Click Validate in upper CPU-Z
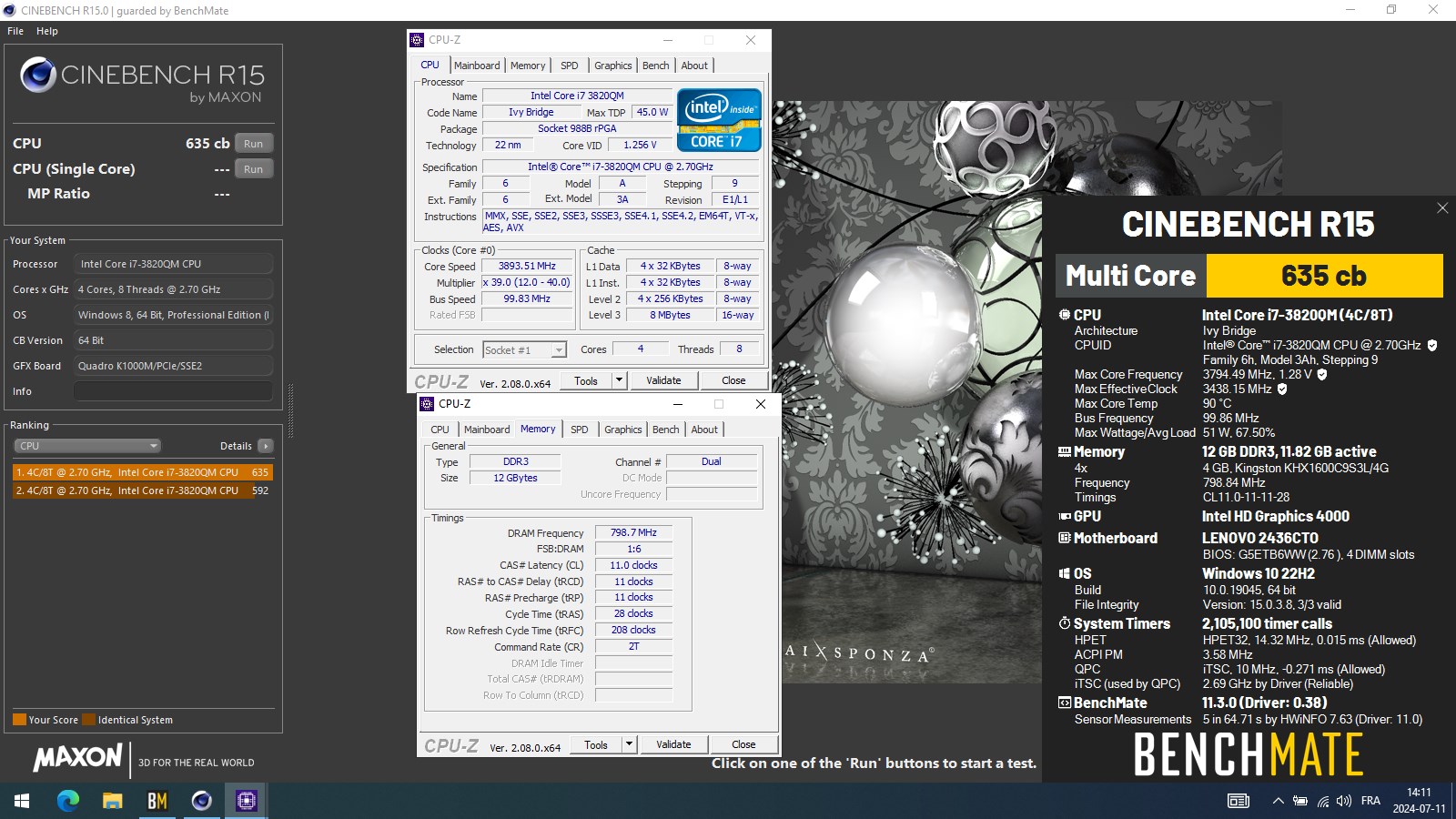This screenshot has height=819, width=1456. [663, 380]
